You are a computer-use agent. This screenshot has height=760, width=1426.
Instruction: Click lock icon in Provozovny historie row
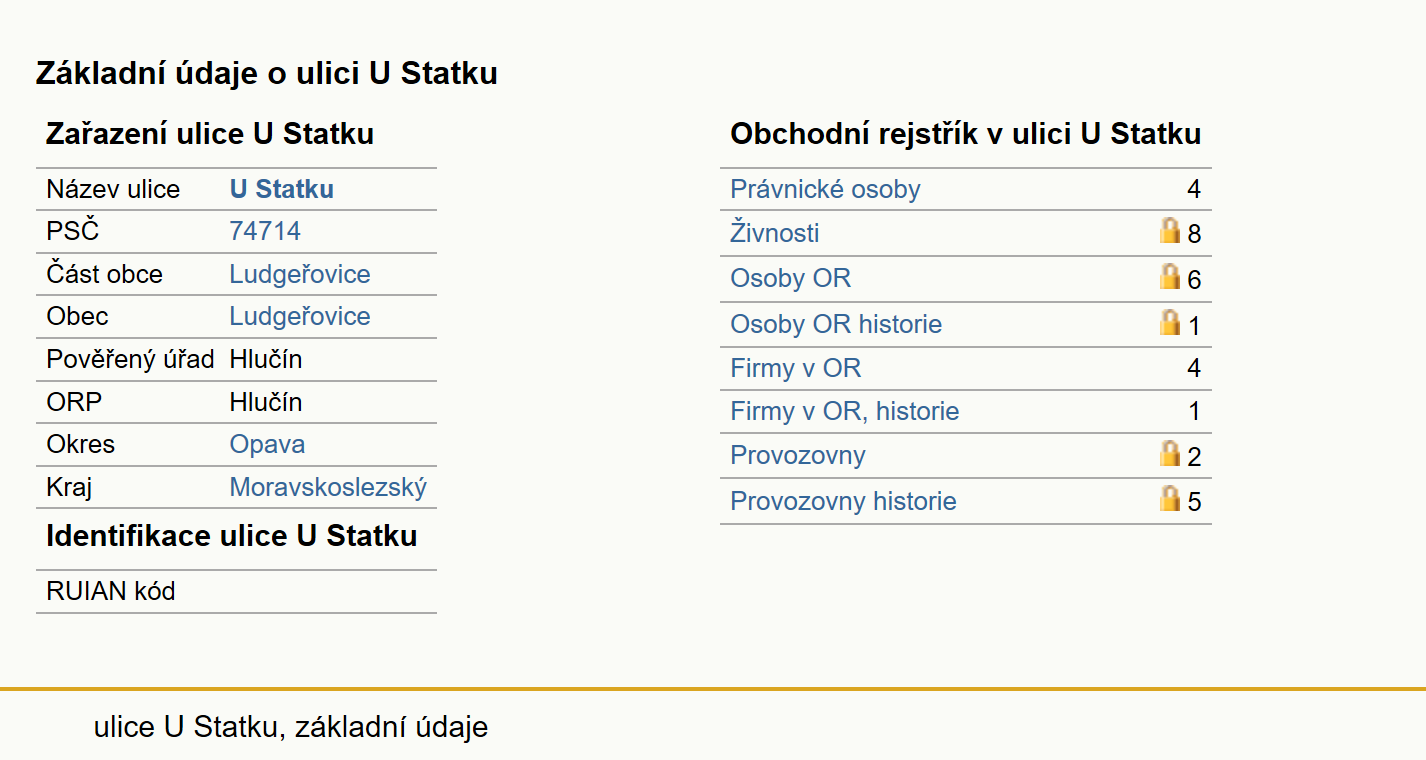(x=1170, y=499)
